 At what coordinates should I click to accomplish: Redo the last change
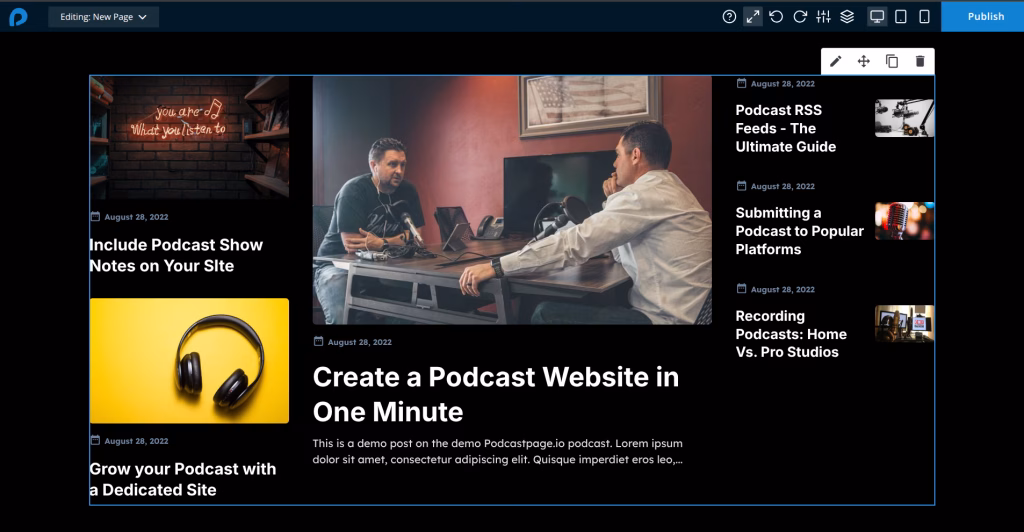800,17
